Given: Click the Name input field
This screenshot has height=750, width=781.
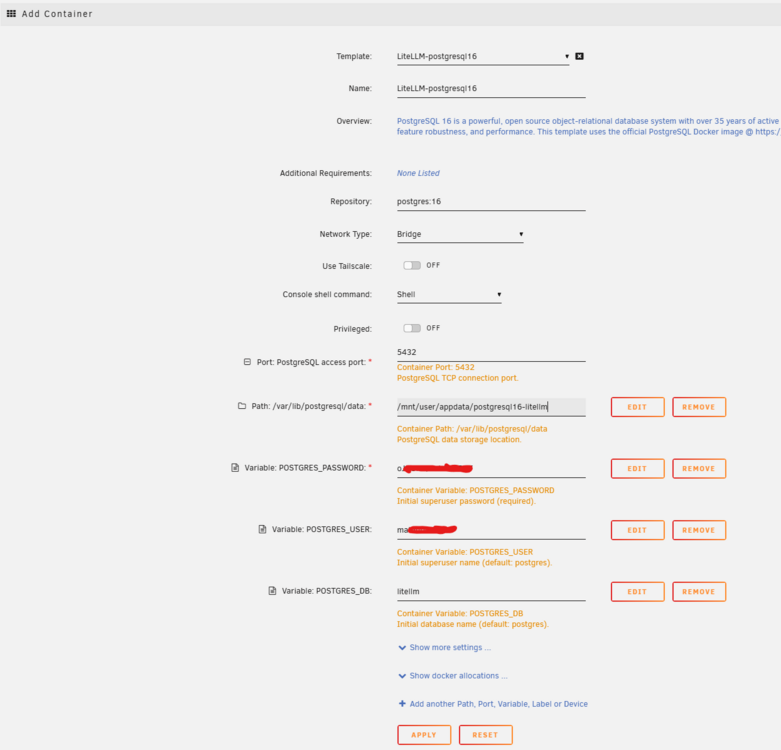Looking at the screenshot, I should point(491,89).
